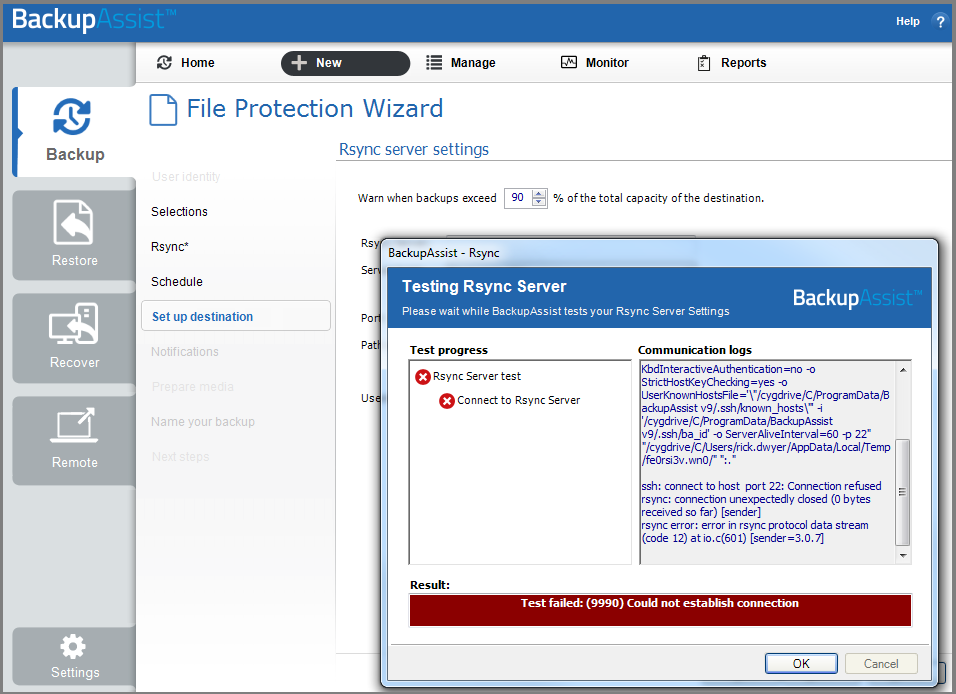956x694 pixels.
Task: Click the File Protection Wizard document icon
Action: (163, 110)
